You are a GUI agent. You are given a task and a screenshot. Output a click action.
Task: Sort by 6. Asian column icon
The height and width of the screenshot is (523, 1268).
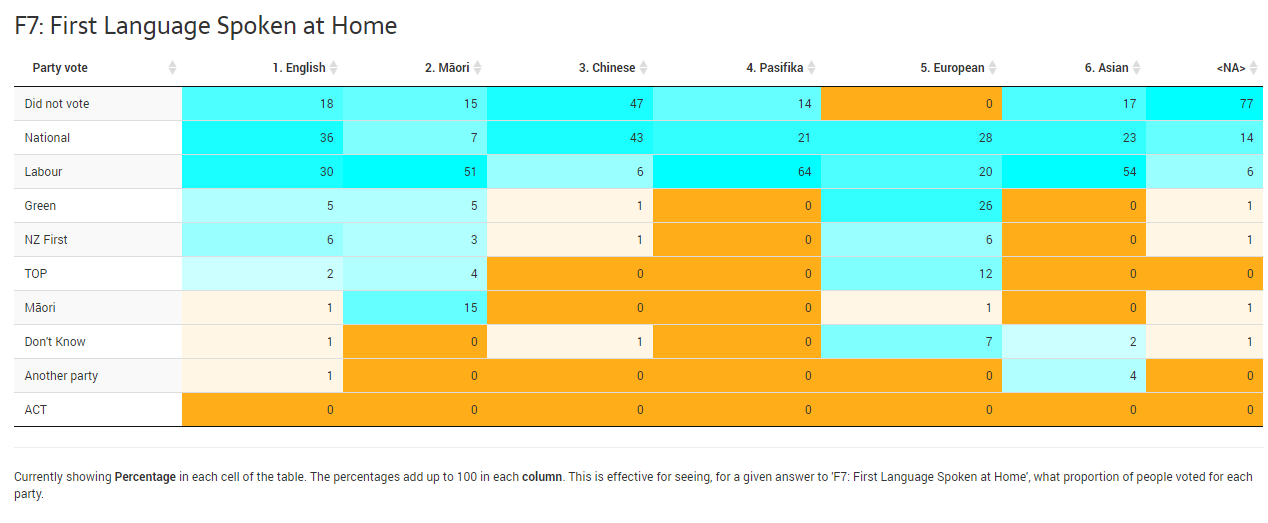(1137, 68)
